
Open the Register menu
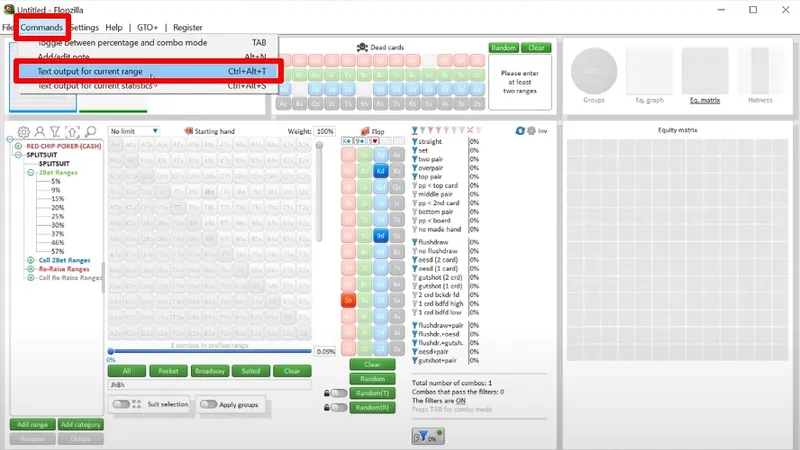(187, 27)
